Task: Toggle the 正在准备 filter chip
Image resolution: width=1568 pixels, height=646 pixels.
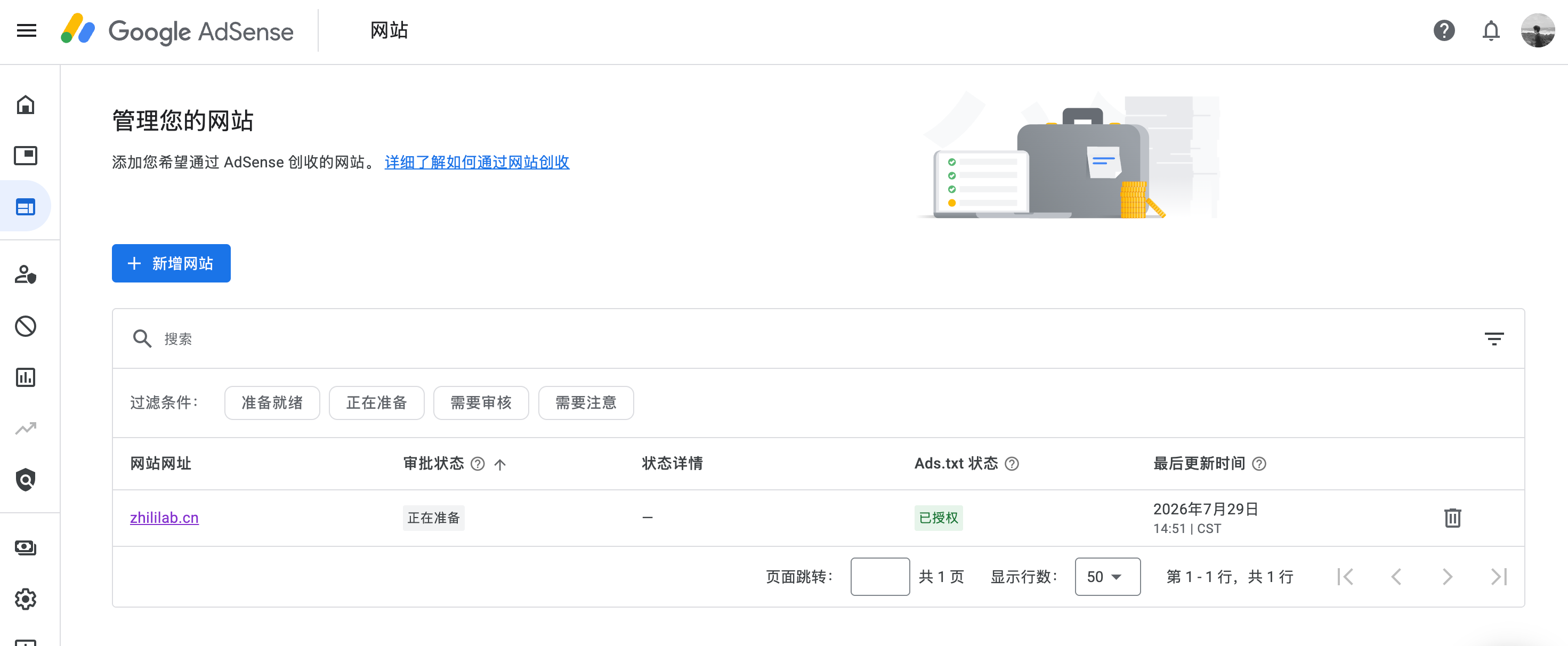Action: tap(376, 402)
